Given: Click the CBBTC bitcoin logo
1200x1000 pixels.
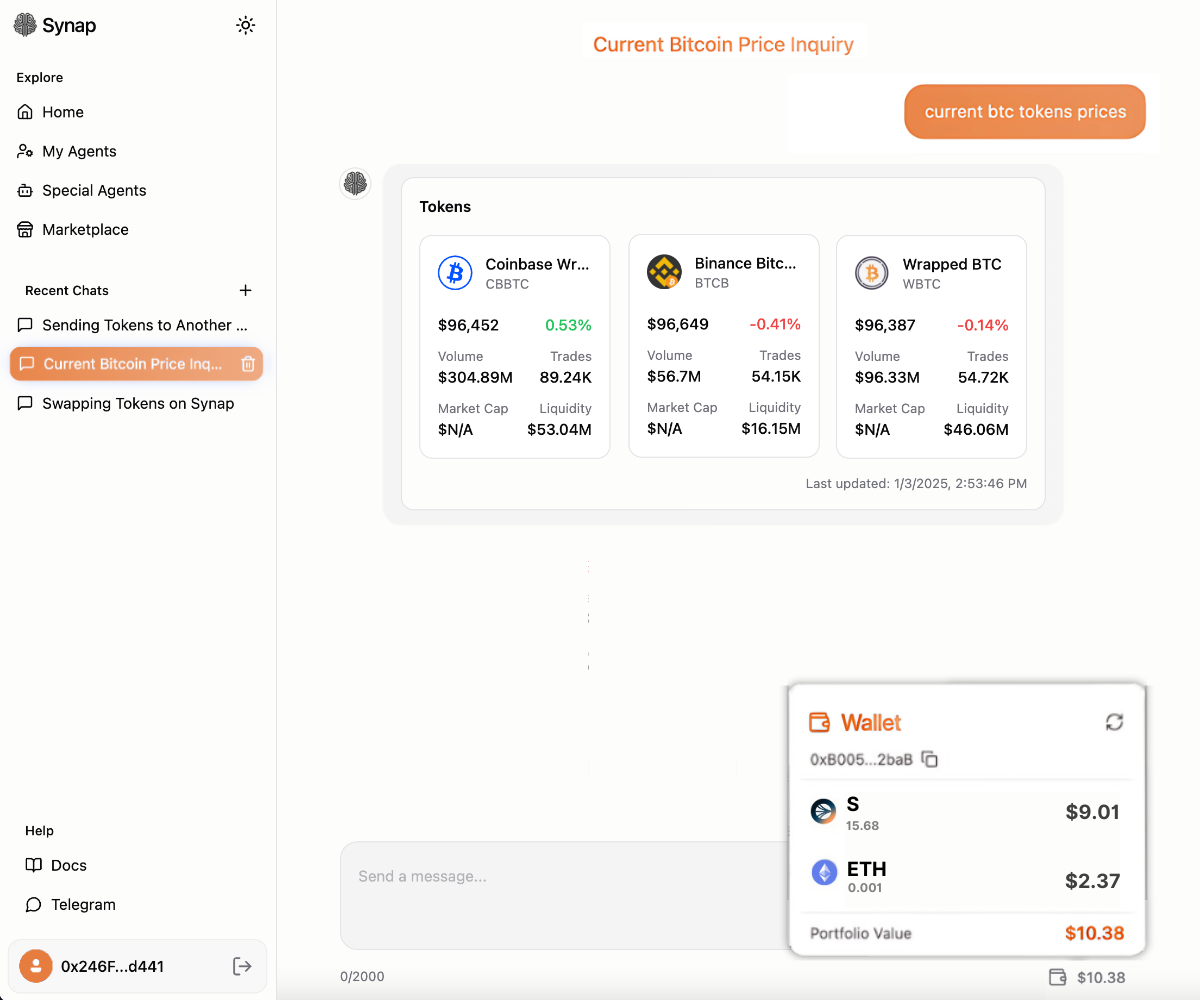Looking at the screenshot, I should point(455,273).
